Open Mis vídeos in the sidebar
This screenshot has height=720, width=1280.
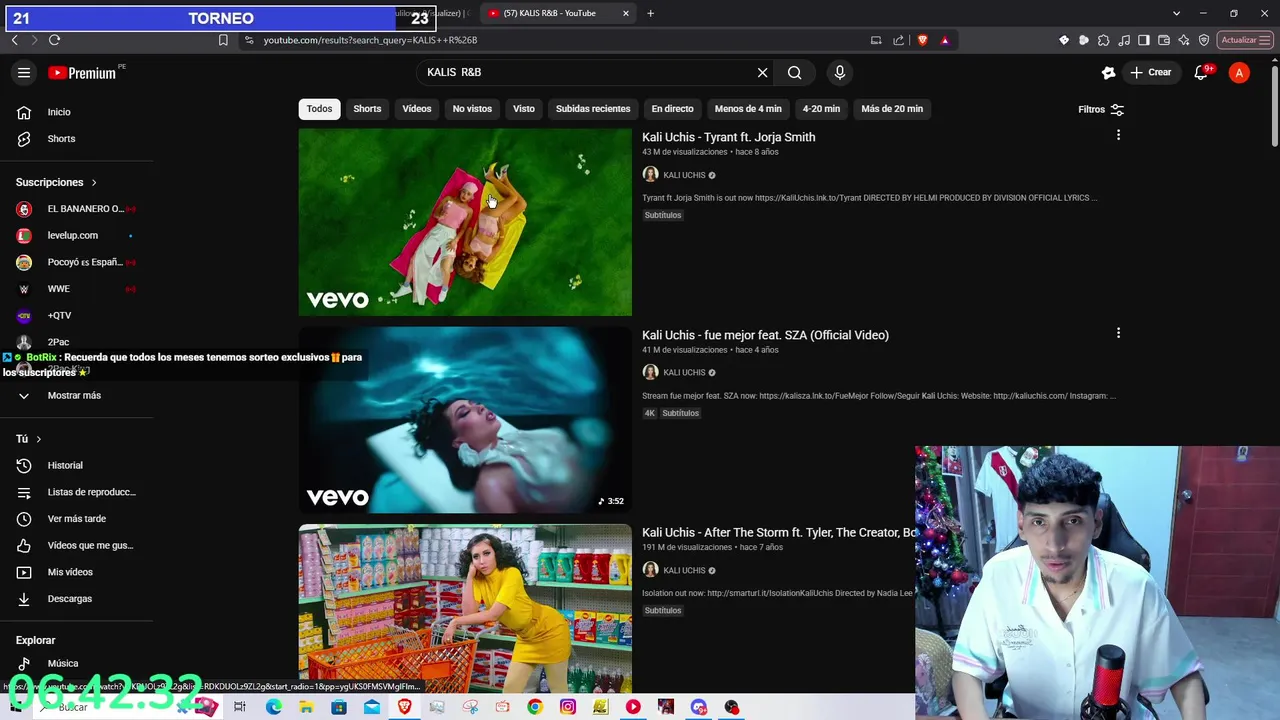(x=76, y=572)
